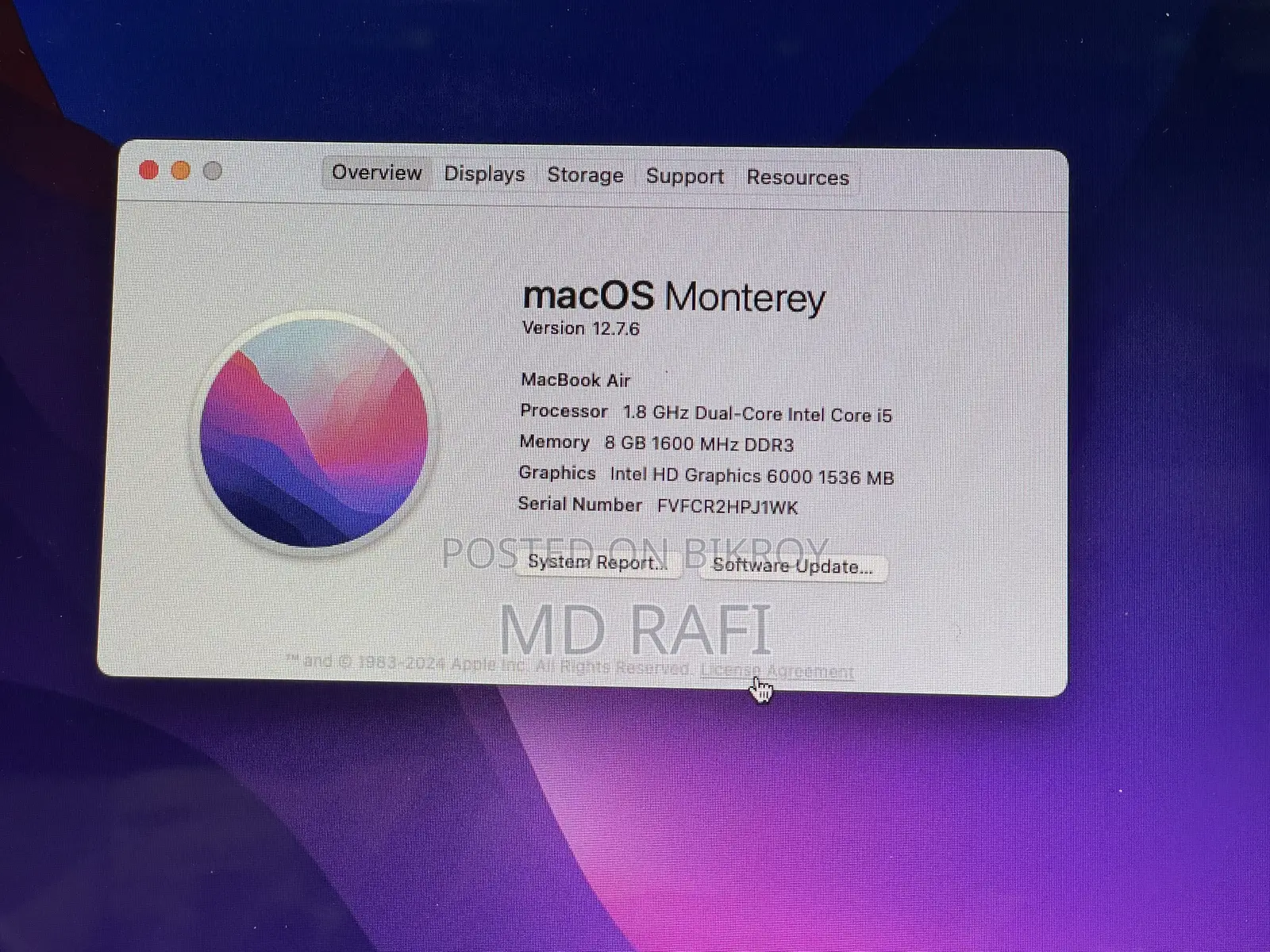Open the Storage tab
The width and height of the screenshot is (1270, 952).
click(585, 175)
